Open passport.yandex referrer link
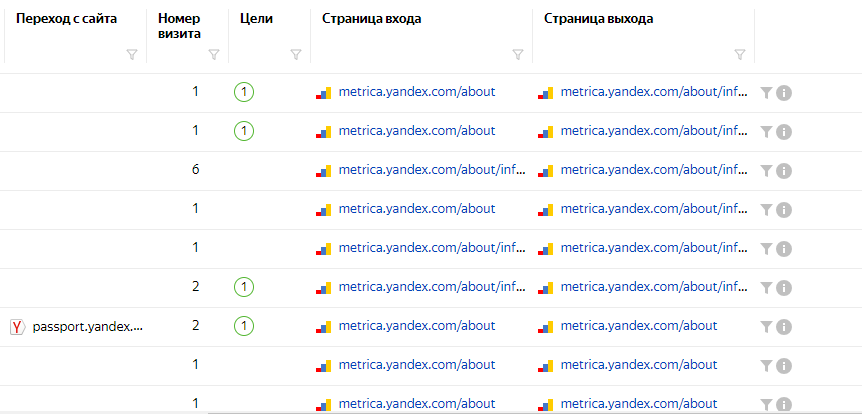862x414 pixels. pyautogui.click(x=88, y=327)
